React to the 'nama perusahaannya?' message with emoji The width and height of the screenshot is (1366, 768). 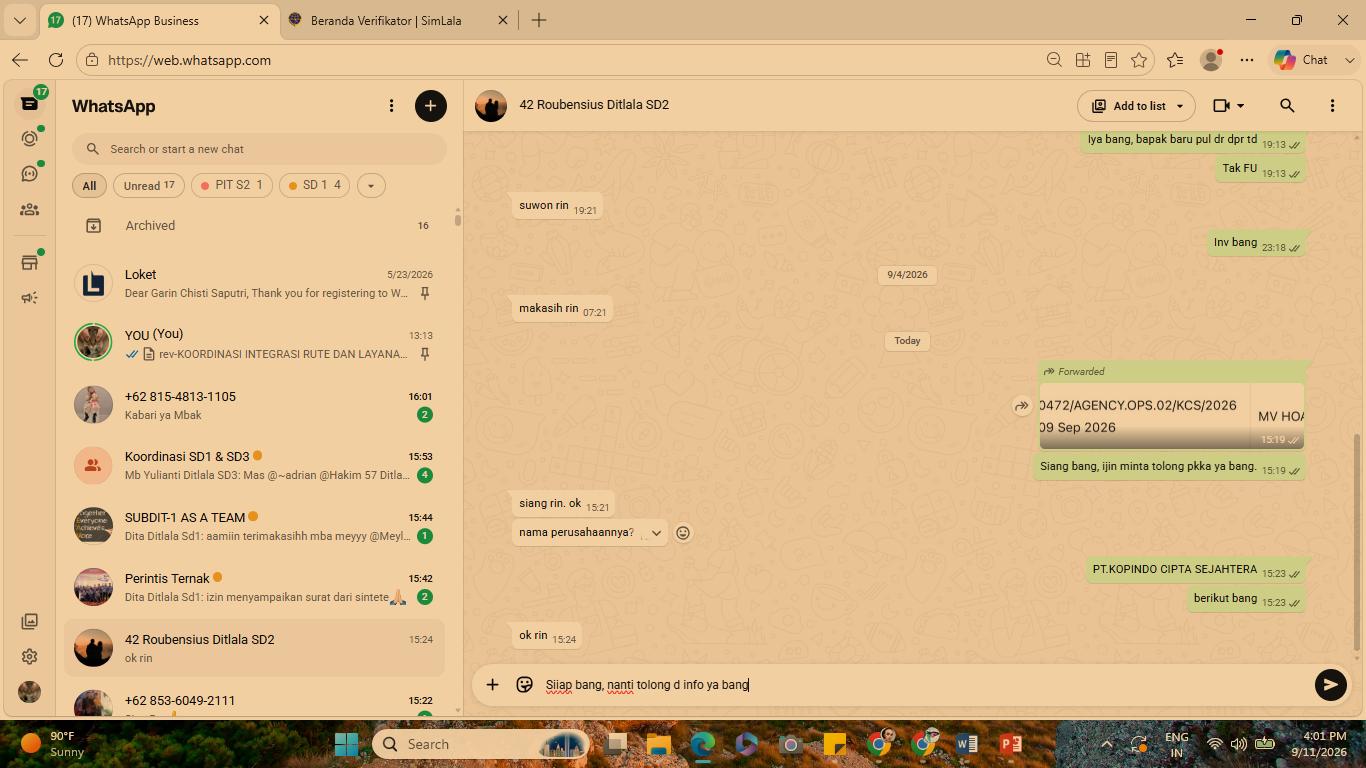(x=683, y=533)
